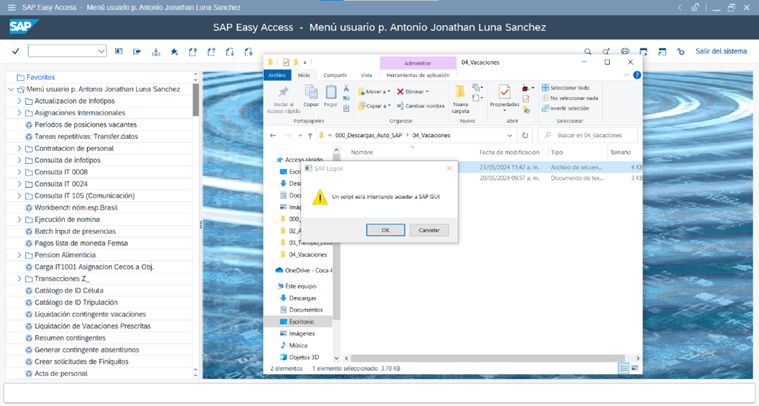This screenshot has width=759, height=406.
Task: Click the SAP search magnifier icon
Action: tap(587, 51)
